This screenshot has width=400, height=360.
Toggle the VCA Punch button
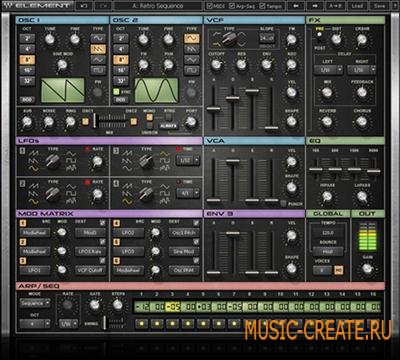(x=283, y=203)
